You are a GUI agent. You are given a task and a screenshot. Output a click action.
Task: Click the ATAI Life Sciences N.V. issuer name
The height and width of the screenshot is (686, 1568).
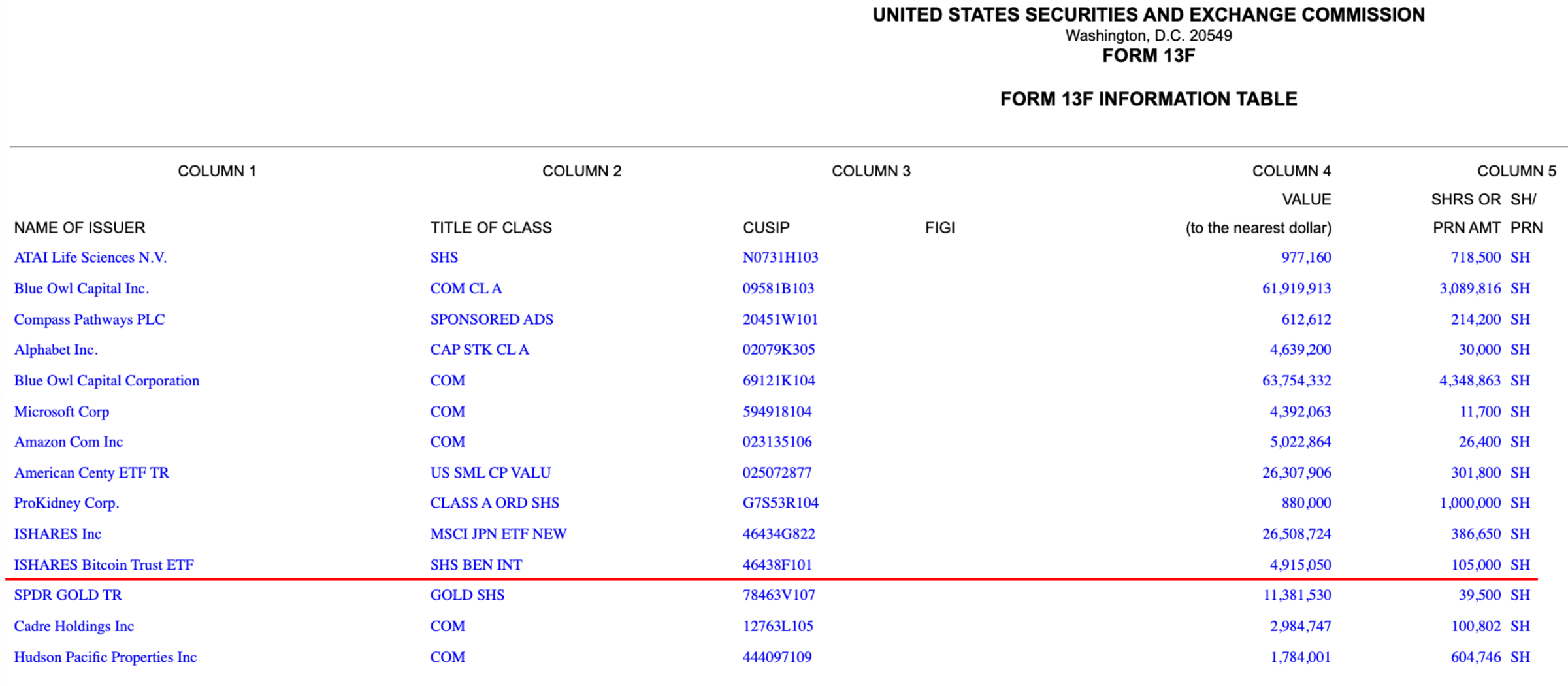[90, 257]
